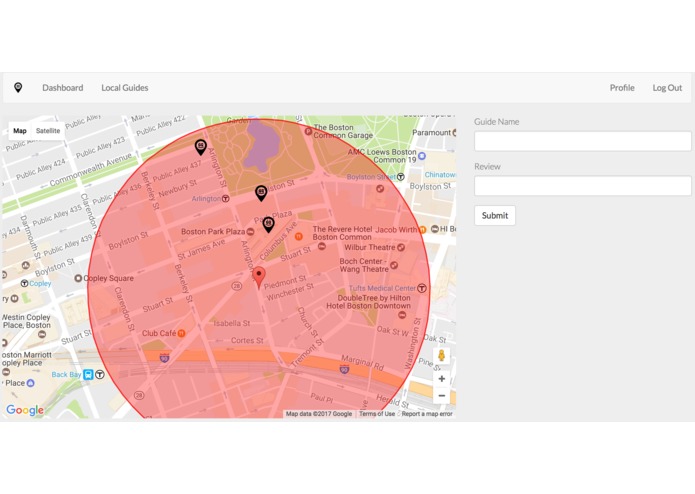Click the Boylston Street station icon
Screen dimensions: 695x494
click(401, 177)
